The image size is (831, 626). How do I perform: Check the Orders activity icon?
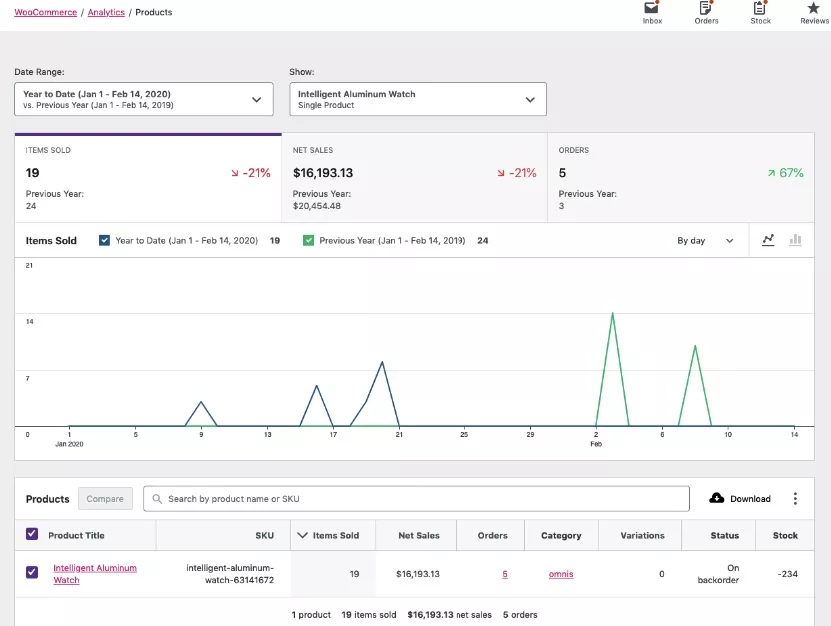point(706,13)
